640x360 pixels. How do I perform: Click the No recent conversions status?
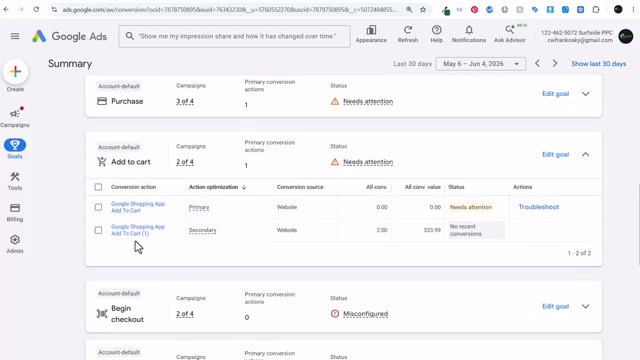coord(476,230)
